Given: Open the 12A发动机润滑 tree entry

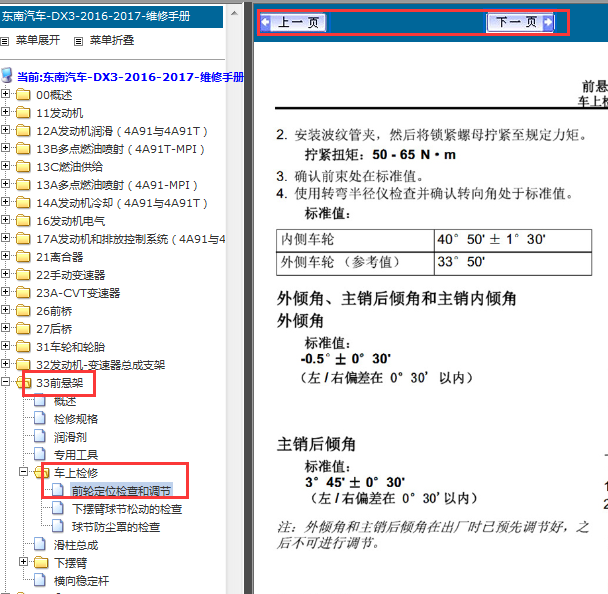Looking at the screenshot, I should coord(121,131).
